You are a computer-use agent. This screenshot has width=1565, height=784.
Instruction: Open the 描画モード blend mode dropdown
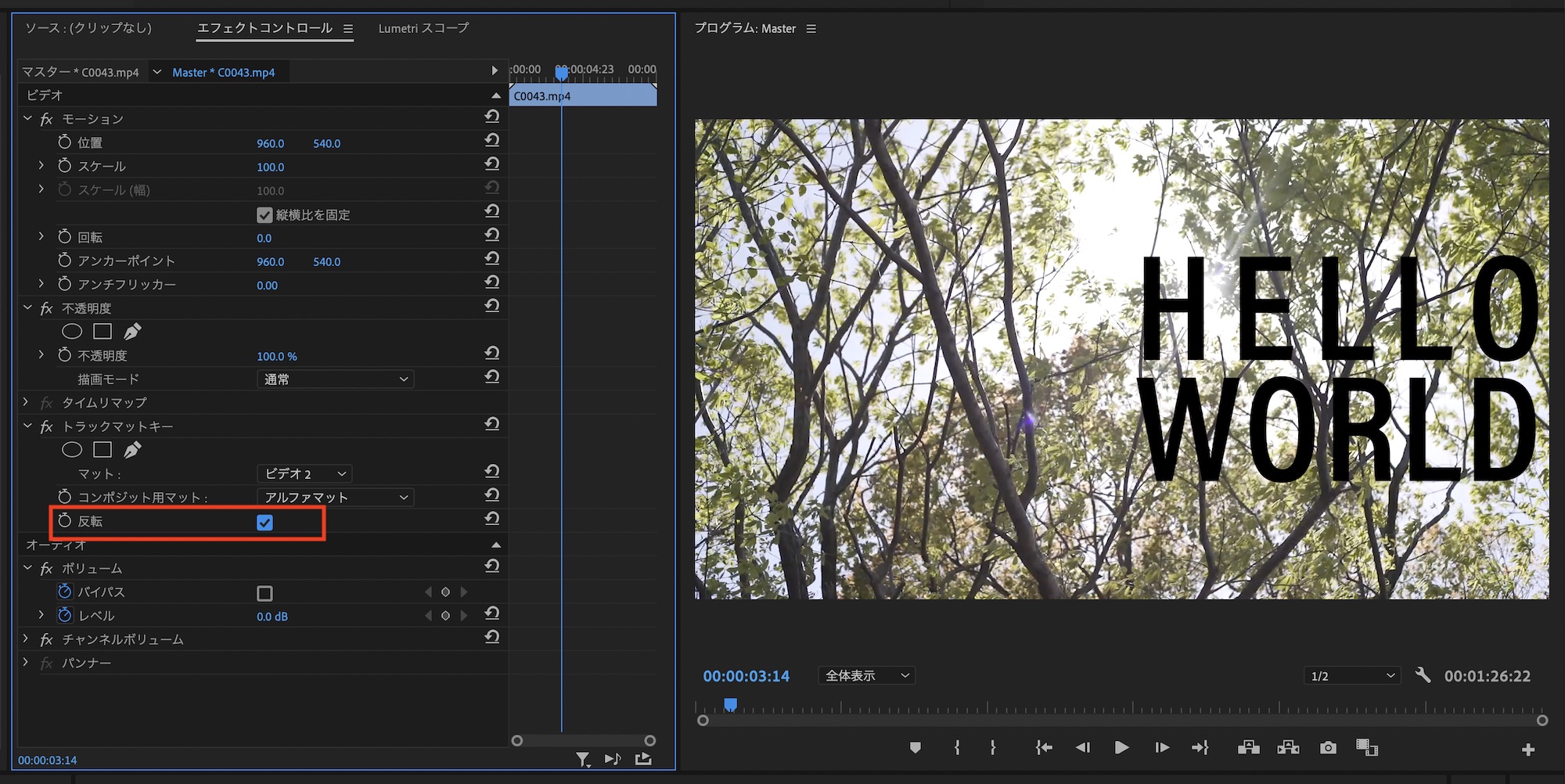[335, 379]
